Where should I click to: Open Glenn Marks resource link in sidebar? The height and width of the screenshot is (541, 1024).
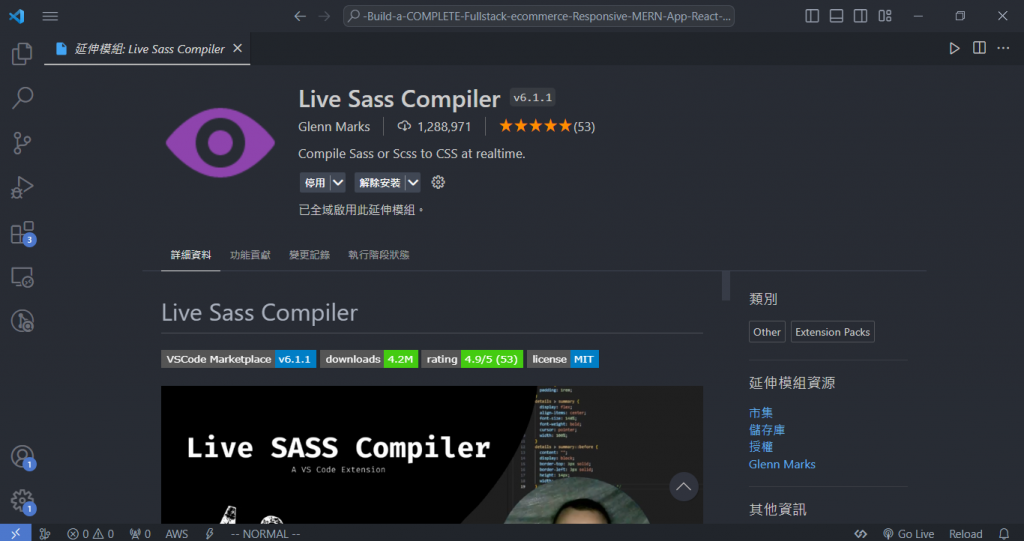tap(782, 465)
